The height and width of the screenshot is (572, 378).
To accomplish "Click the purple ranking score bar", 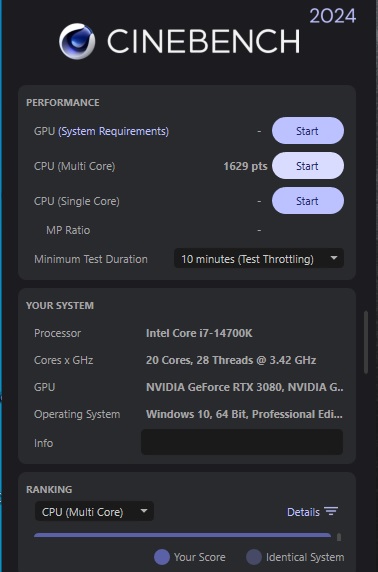I will pyautogui.click(x=182, y=535).
